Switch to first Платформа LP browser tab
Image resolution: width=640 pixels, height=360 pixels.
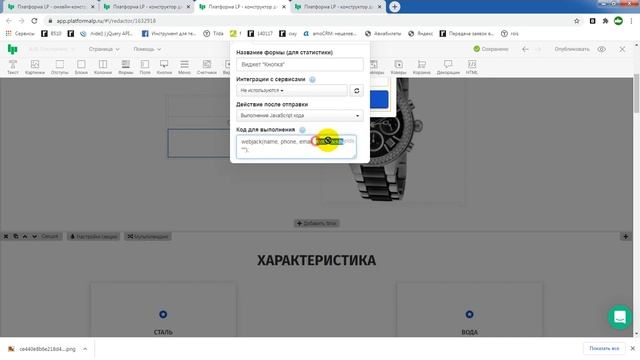point(51,7)
